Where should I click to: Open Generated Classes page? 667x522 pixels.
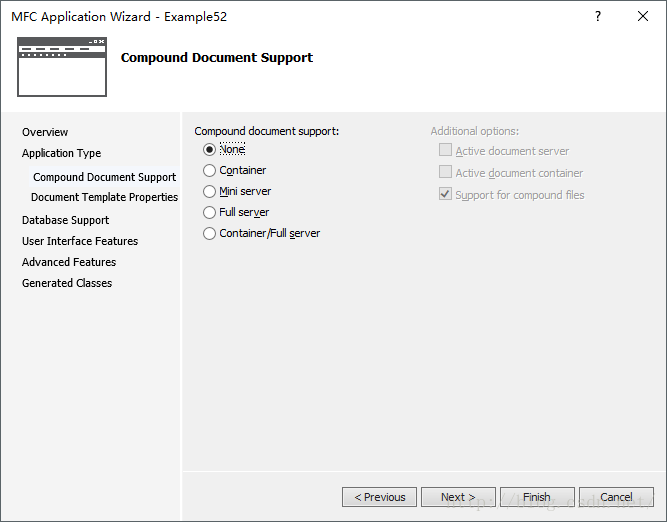pyautogui.click(x=67, y=283)
